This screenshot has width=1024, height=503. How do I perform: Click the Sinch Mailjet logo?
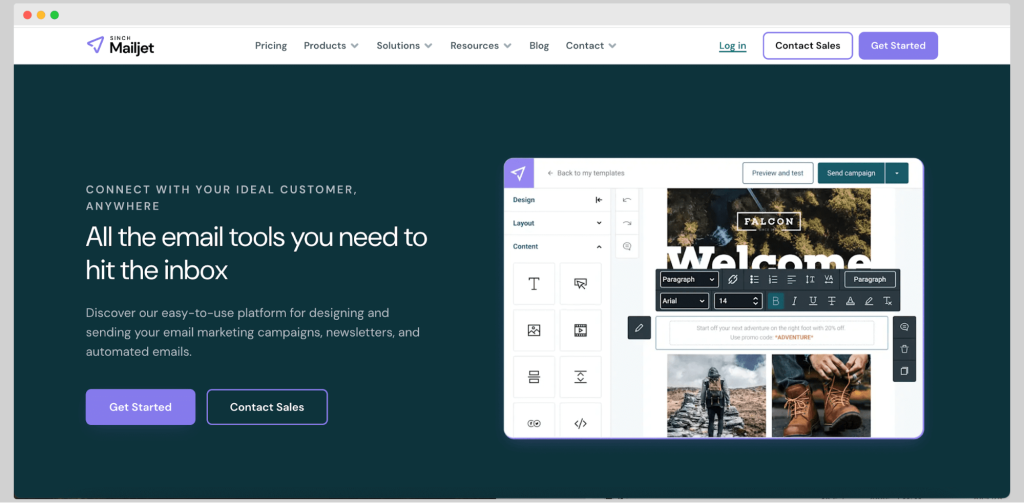tap(120, 45)
